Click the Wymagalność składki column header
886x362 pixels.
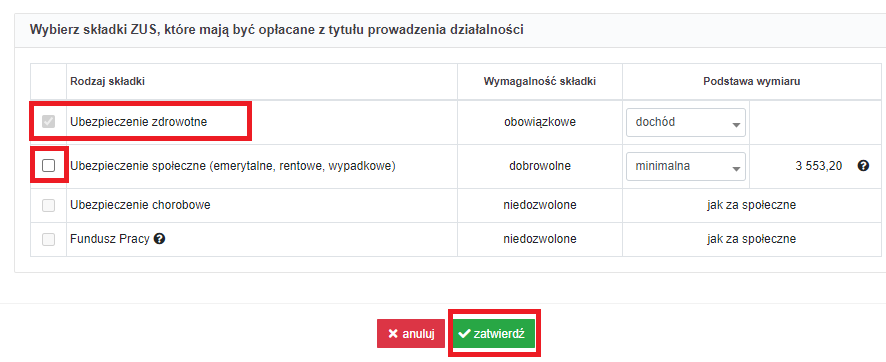point(540,81)
